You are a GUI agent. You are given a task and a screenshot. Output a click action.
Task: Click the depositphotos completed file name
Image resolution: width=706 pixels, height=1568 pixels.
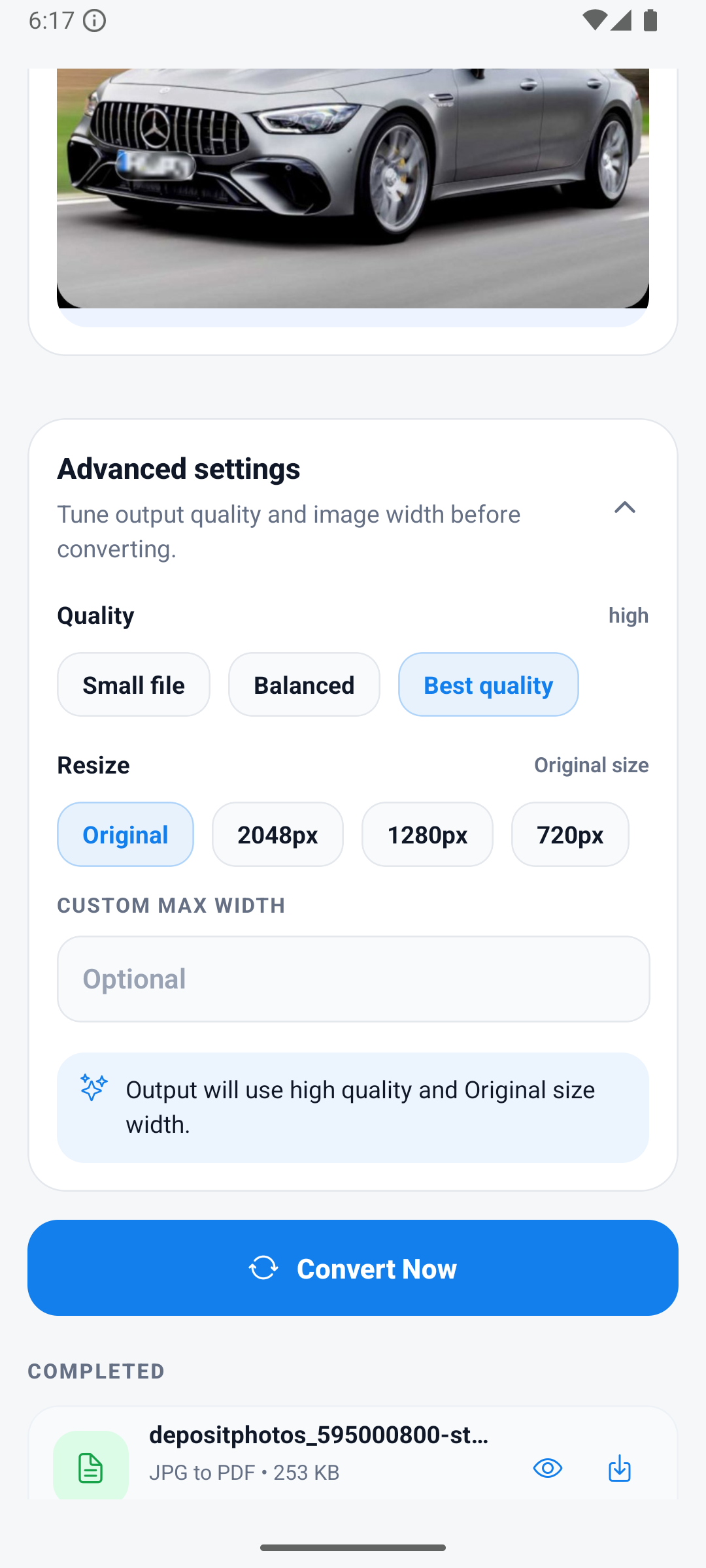tap(320, 1435)
